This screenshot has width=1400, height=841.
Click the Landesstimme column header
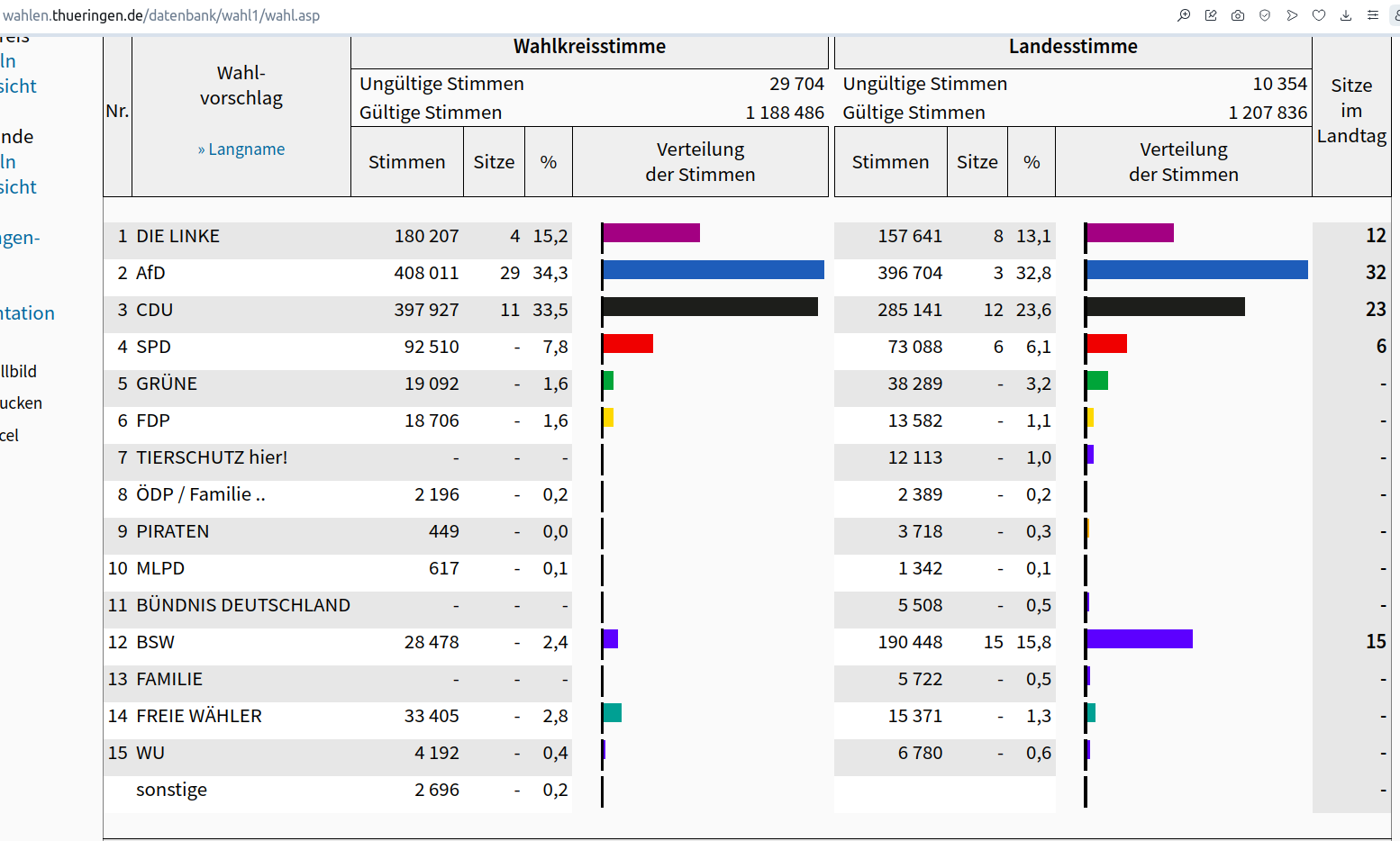1073,47
